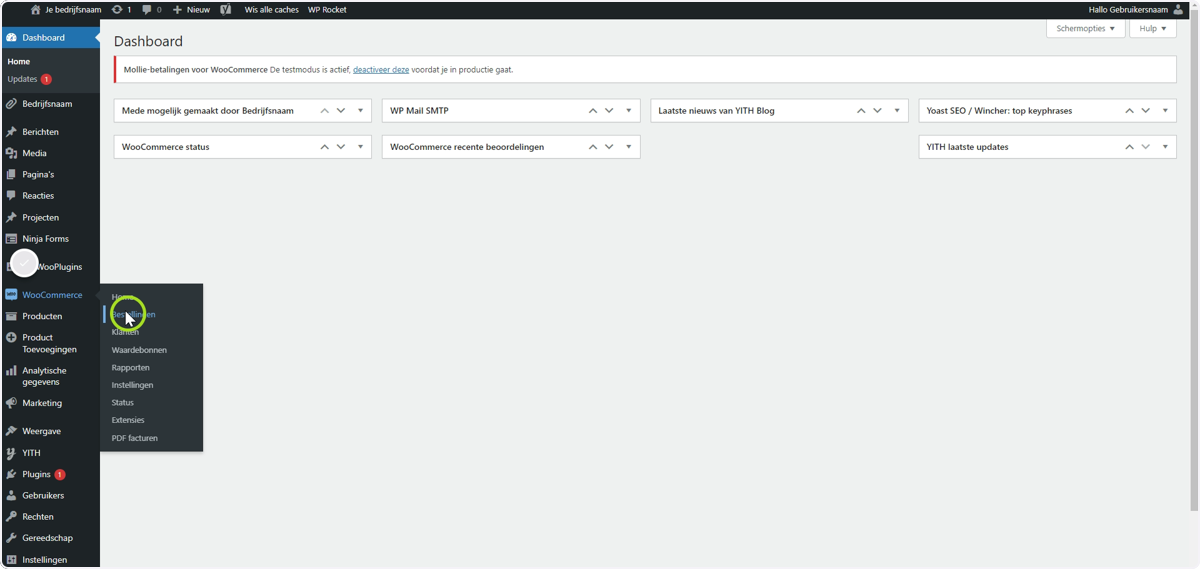The width and height of the screenshot is (1200, 569).
Task: Move Yoast SEO / Wincher widget up
Action: [1130, 110]
